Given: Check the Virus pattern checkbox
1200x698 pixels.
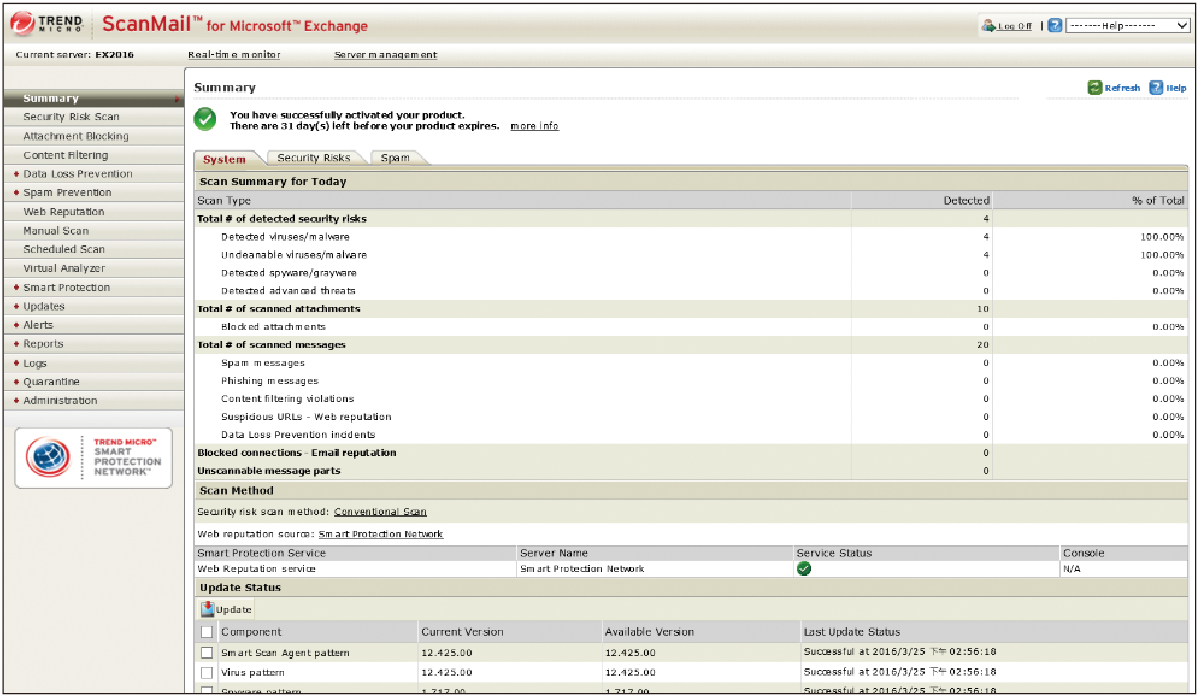Looking at the screenshot, I should tap(207, 673).
